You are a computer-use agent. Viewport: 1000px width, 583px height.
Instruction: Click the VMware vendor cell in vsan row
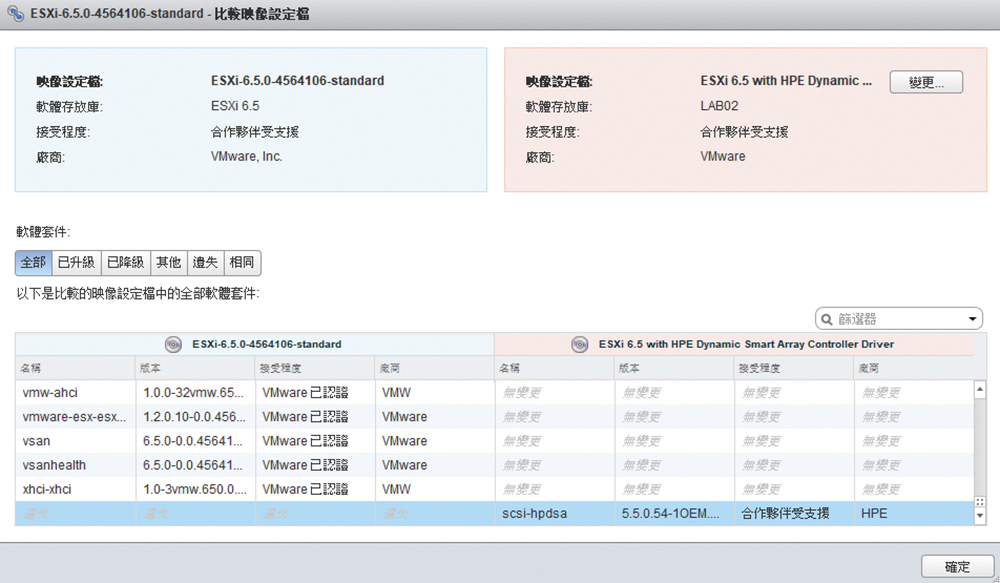click(435, 441)
